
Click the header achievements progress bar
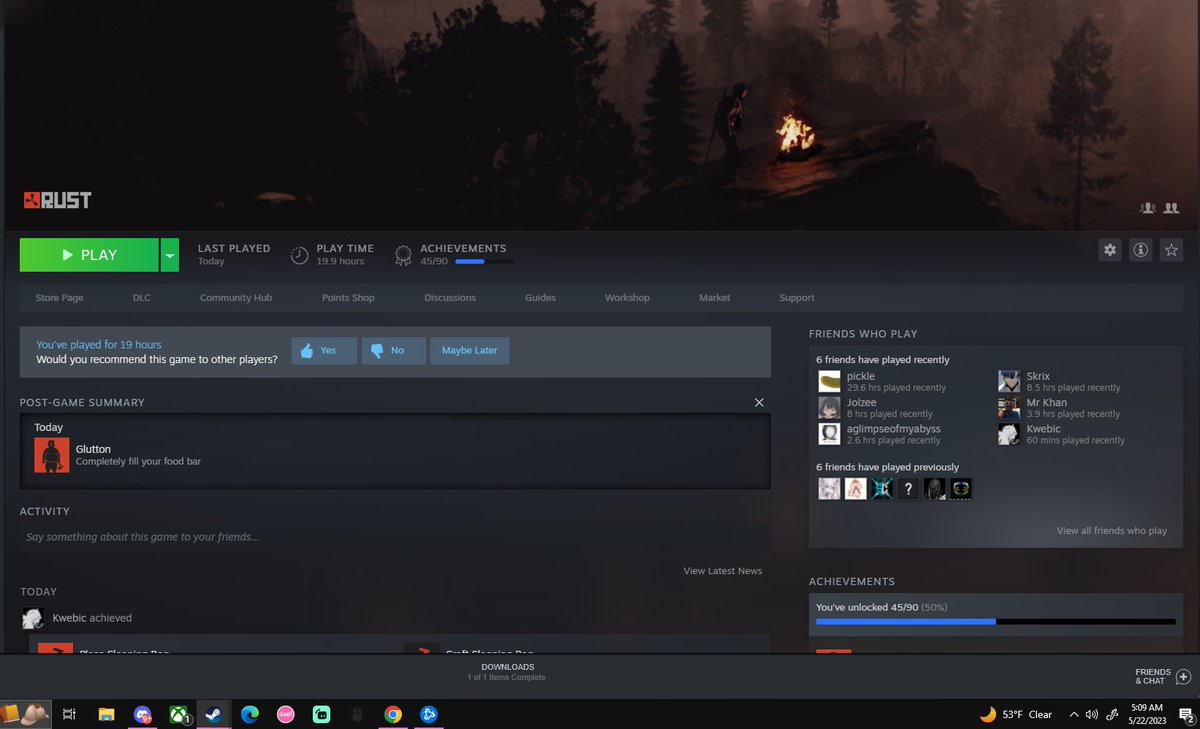[x=484, y=262]
